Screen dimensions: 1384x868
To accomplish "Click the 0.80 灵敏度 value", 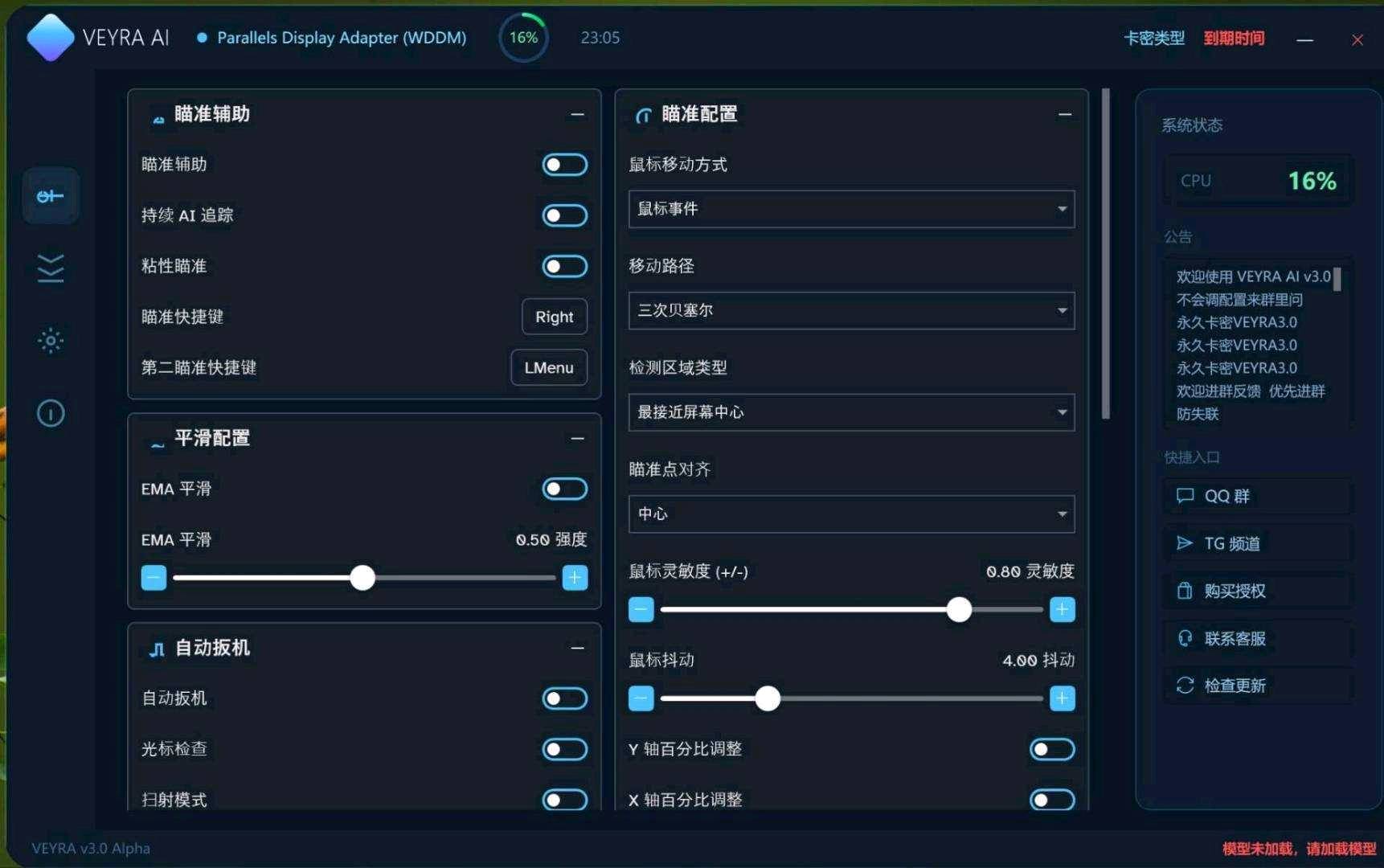I will click(1030, 571).
